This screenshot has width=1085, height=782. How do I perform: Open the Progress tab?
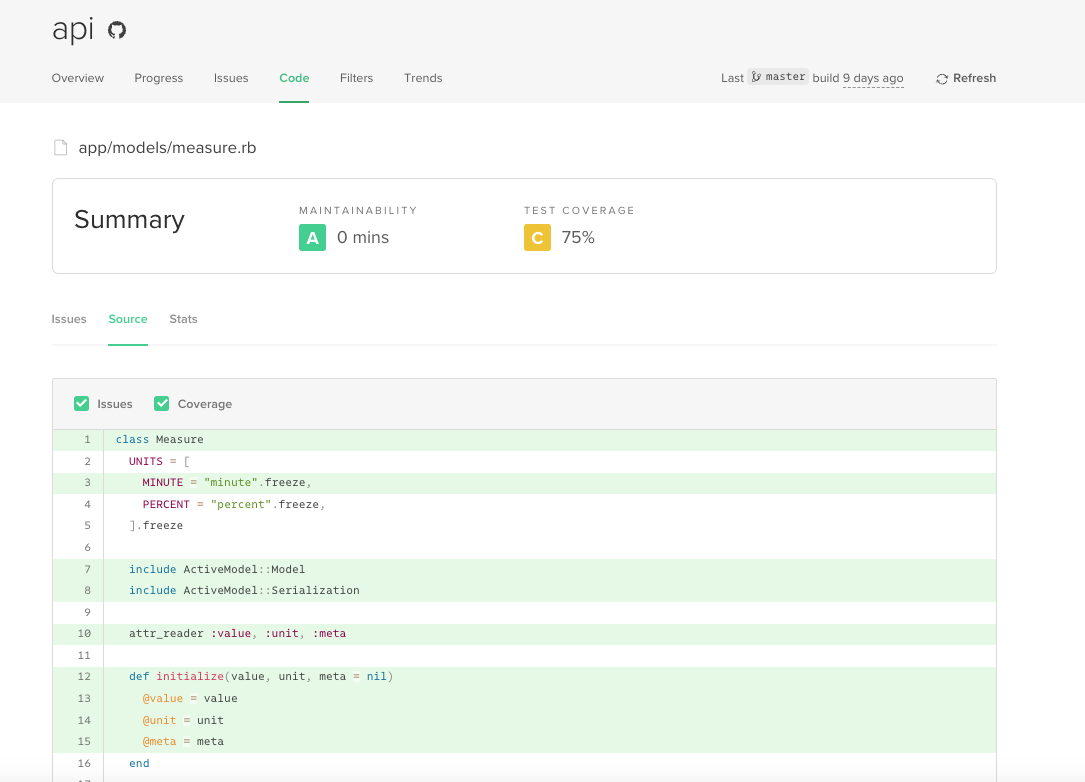pos(158,78)
